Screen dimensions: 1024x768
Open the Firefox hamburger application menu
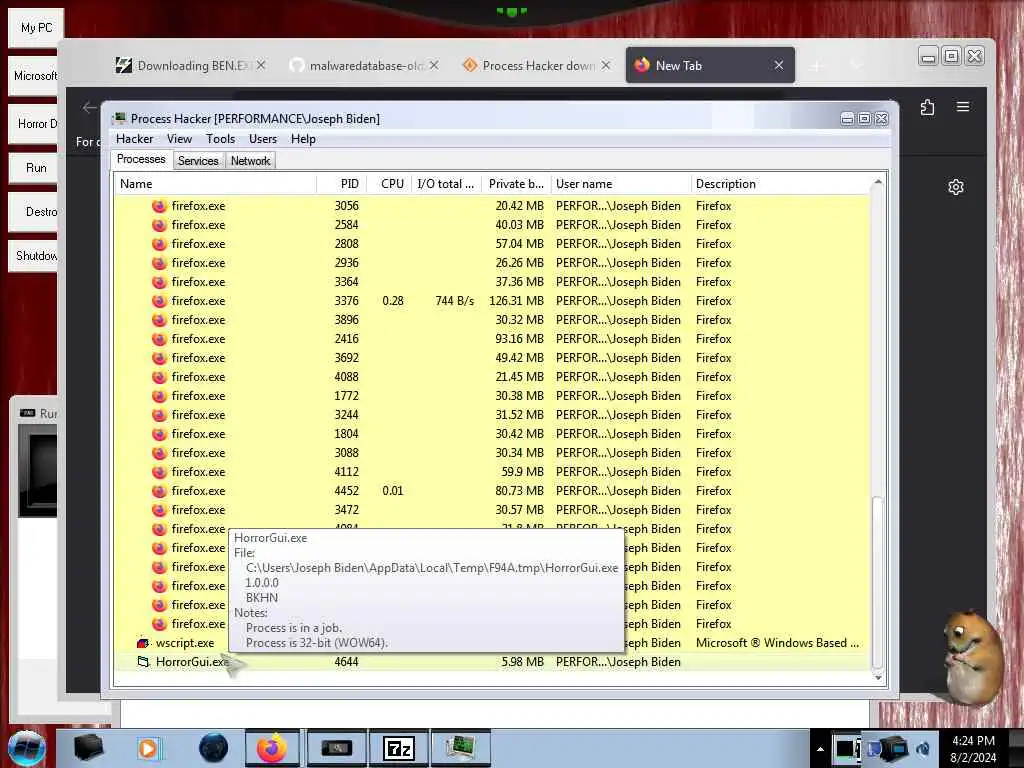tap(963, 106)
